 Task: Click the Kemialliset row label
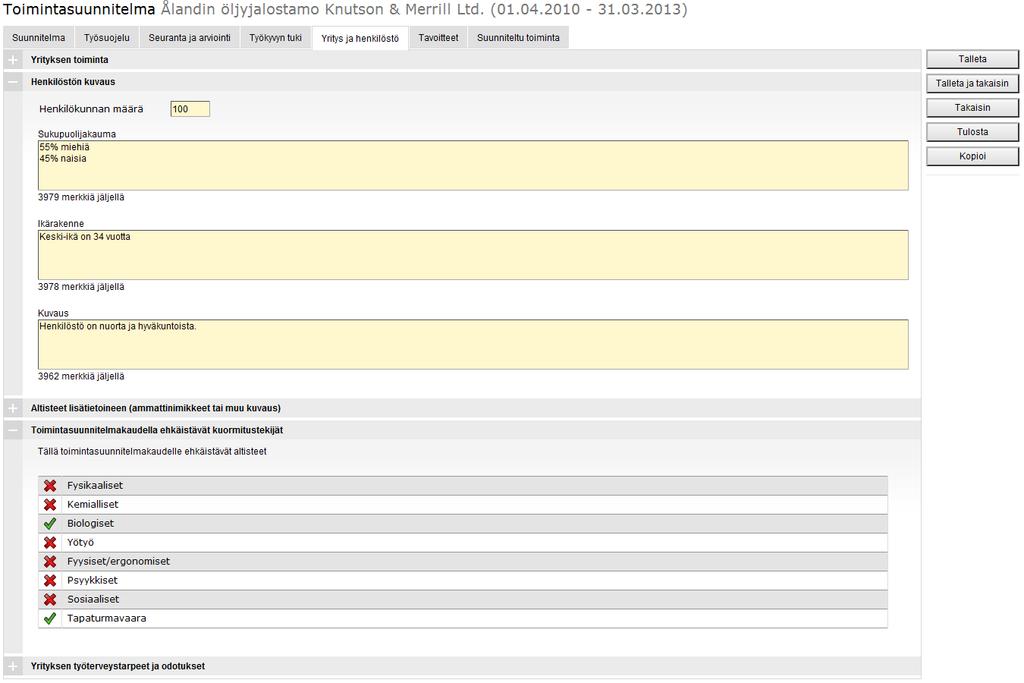[93, 505]
